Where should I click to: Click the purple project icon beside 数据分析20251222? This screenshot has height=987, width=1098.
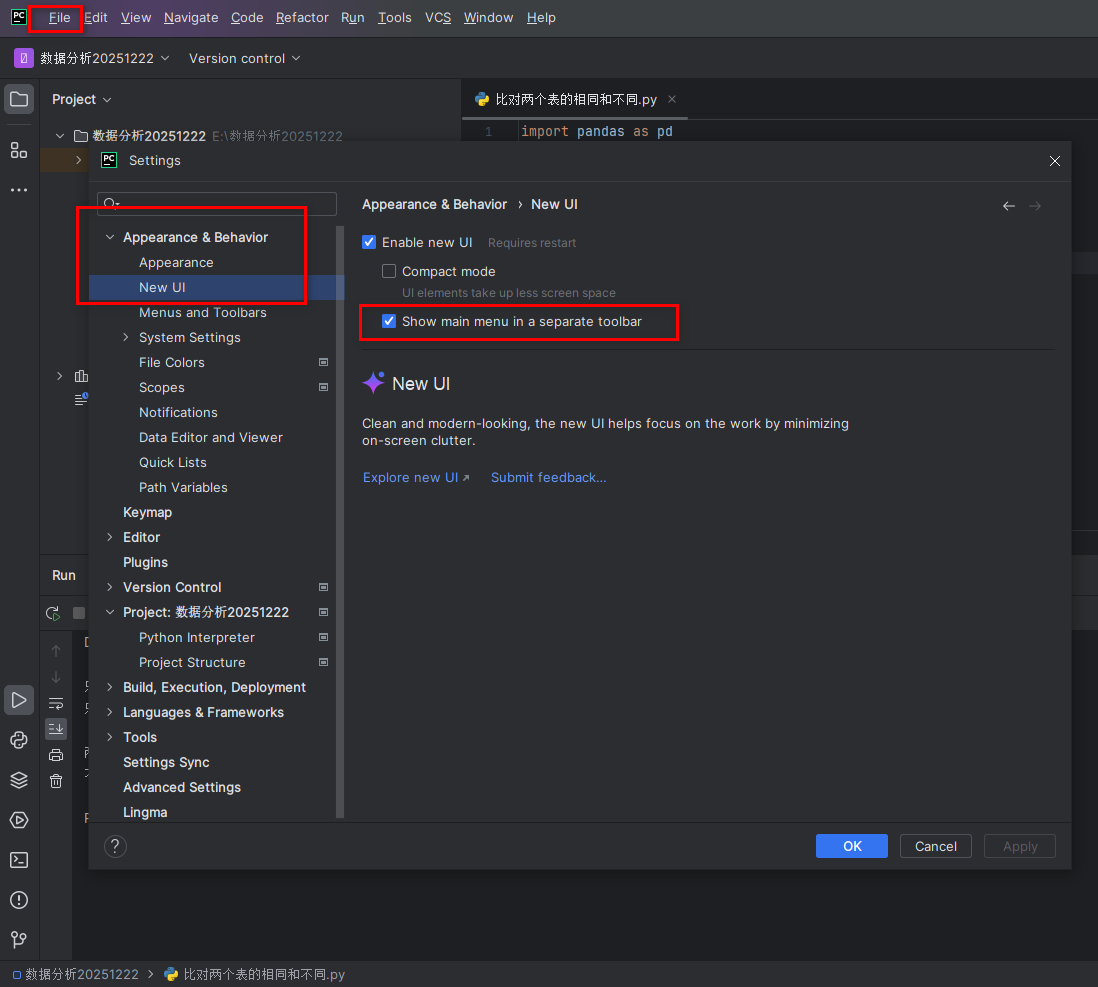(x=24, y=58)
